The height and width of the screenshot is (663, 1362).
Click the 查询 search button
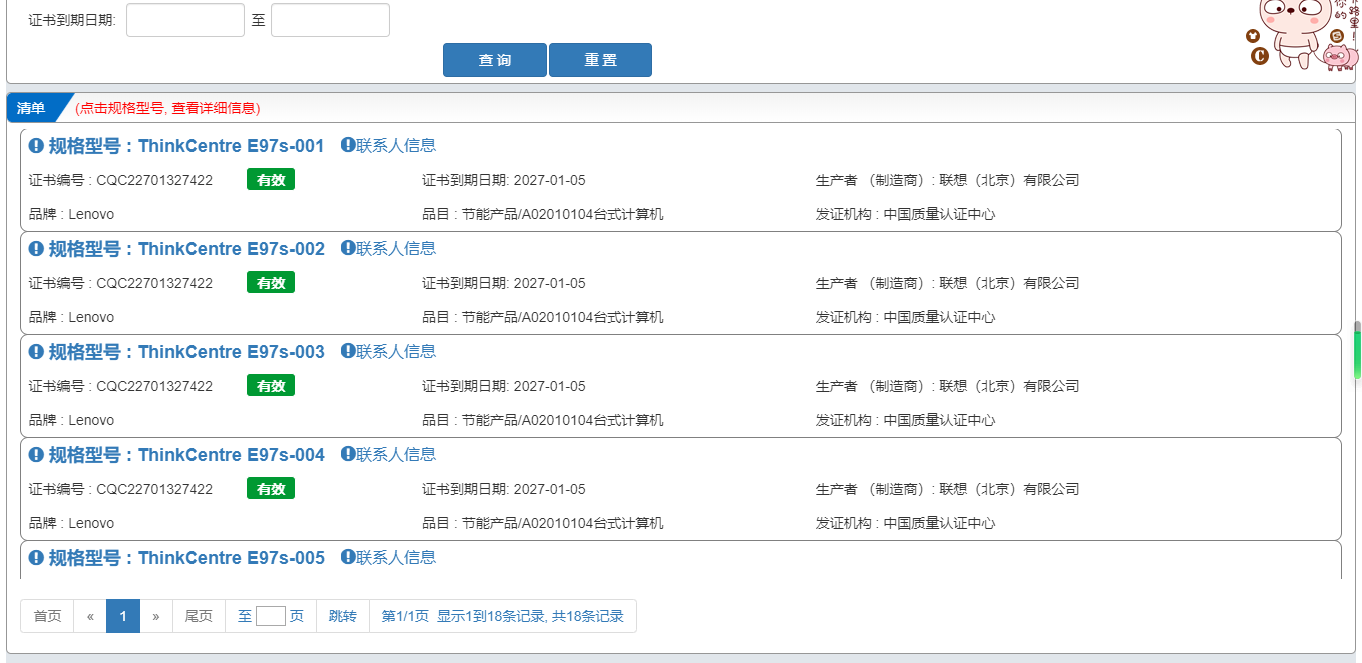pos(495,60)
